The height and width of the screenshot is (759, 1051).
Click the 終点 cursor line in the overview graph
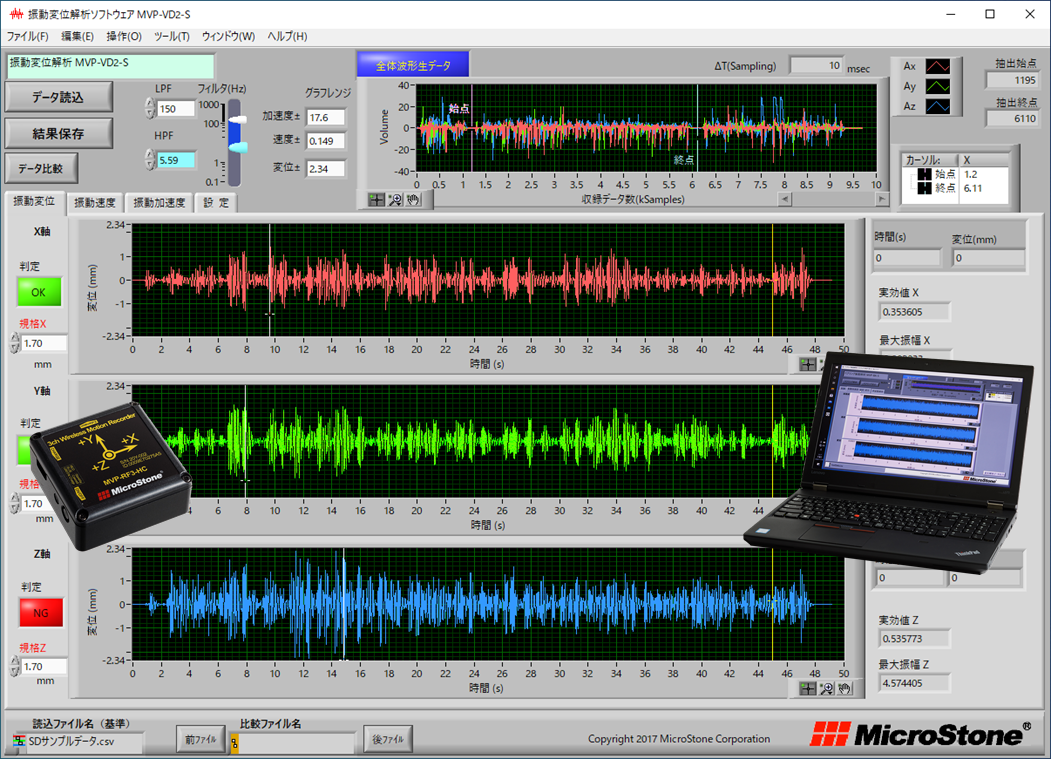coord(697,128)
